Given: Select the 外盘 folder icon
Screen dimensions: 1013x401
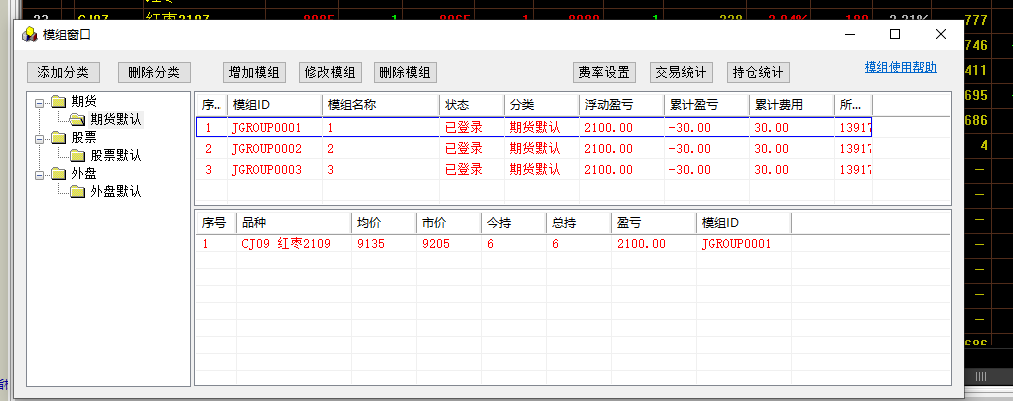Looking at the screenshot, I should coord(59,173).
